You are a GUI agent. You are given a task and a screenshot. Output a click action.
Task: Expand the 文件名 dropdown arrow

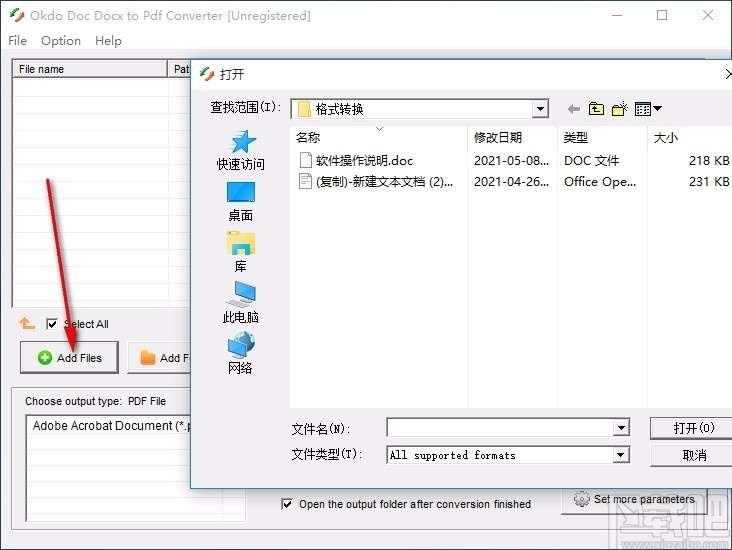coord(621,428)
